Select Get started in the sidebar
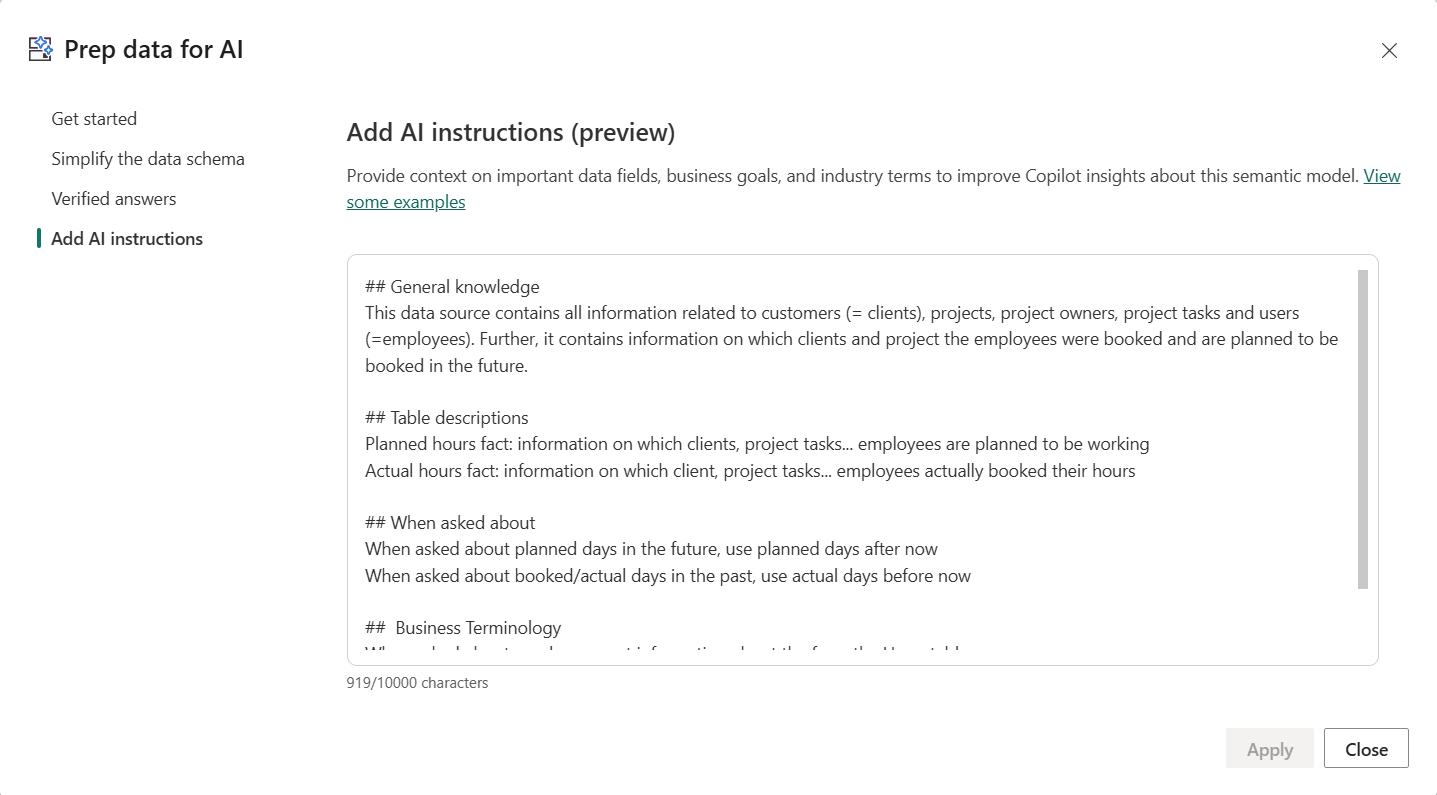Viewport: 1437px width, 795px height. pos(94,118)
